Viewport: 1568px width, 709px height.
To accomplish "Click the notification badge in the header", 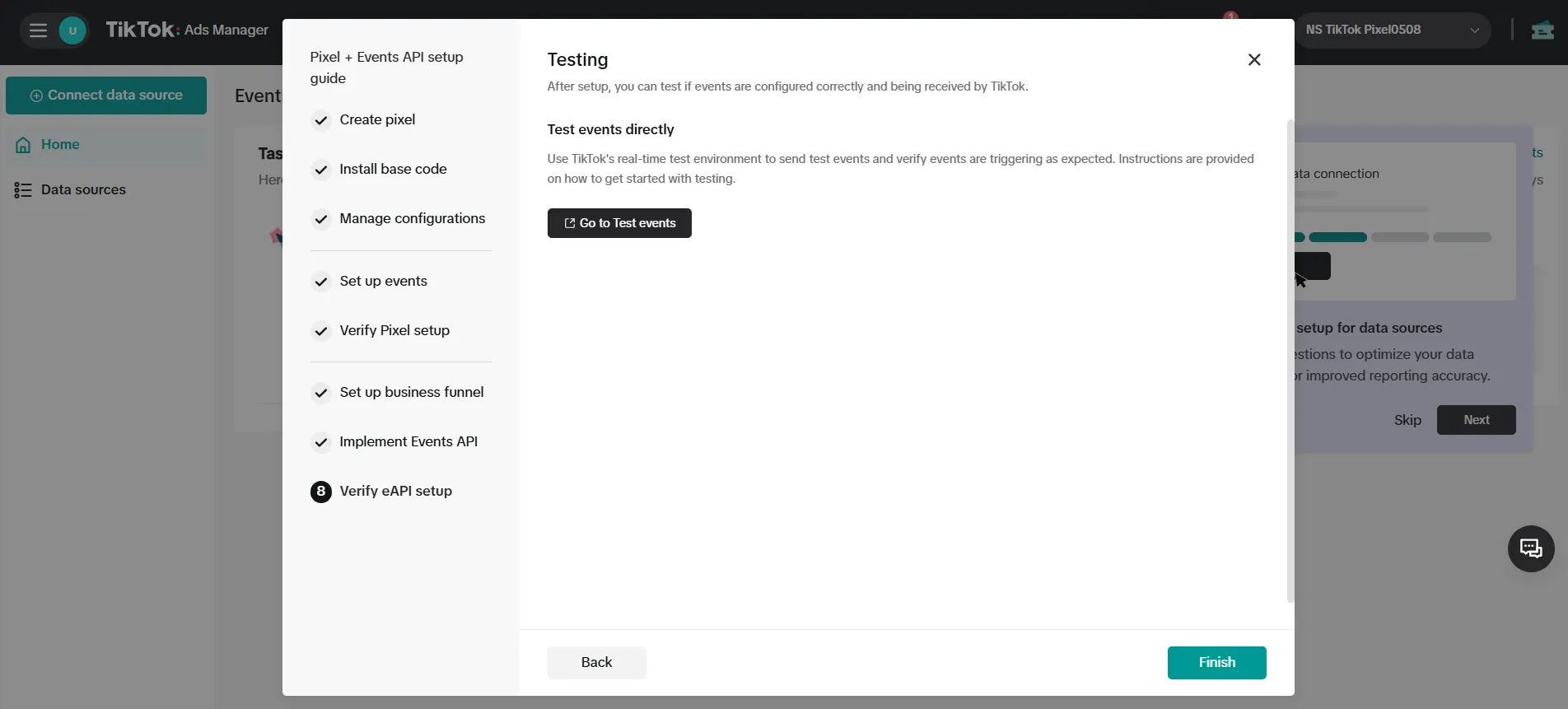I will 1230,16.
